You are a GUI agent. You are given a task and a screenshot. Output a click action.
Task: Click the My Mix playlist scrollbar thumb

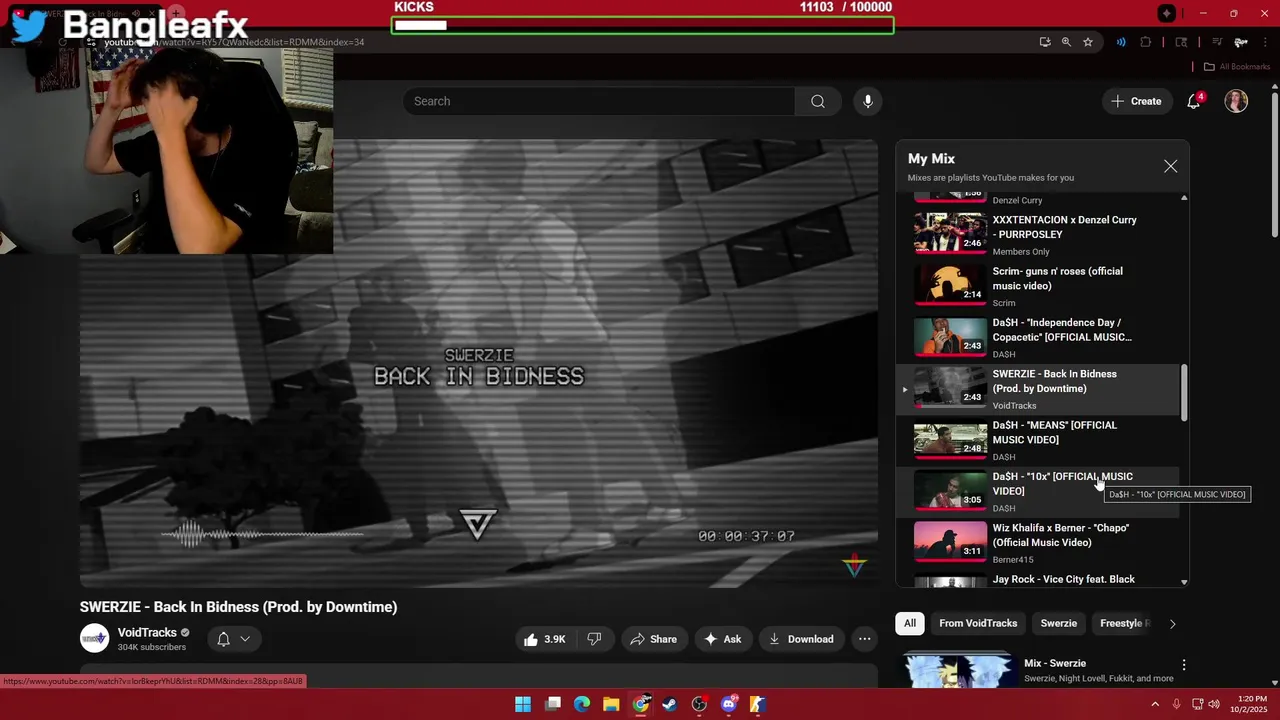1184,392
